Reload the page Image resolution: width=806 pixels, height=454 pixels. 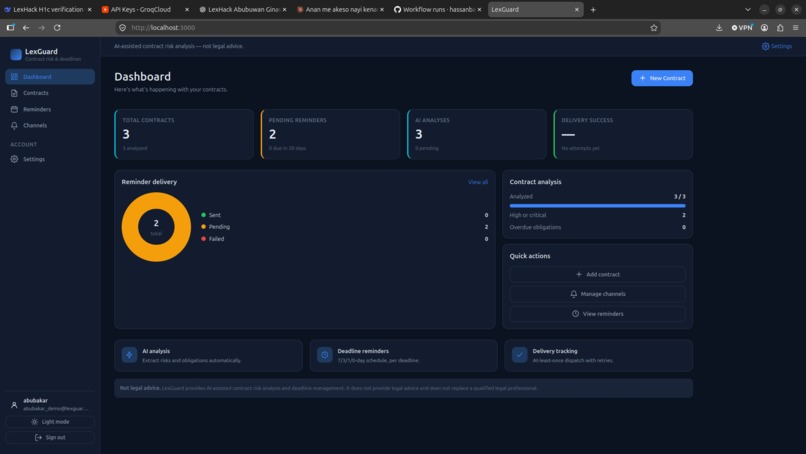click(57, 28)
